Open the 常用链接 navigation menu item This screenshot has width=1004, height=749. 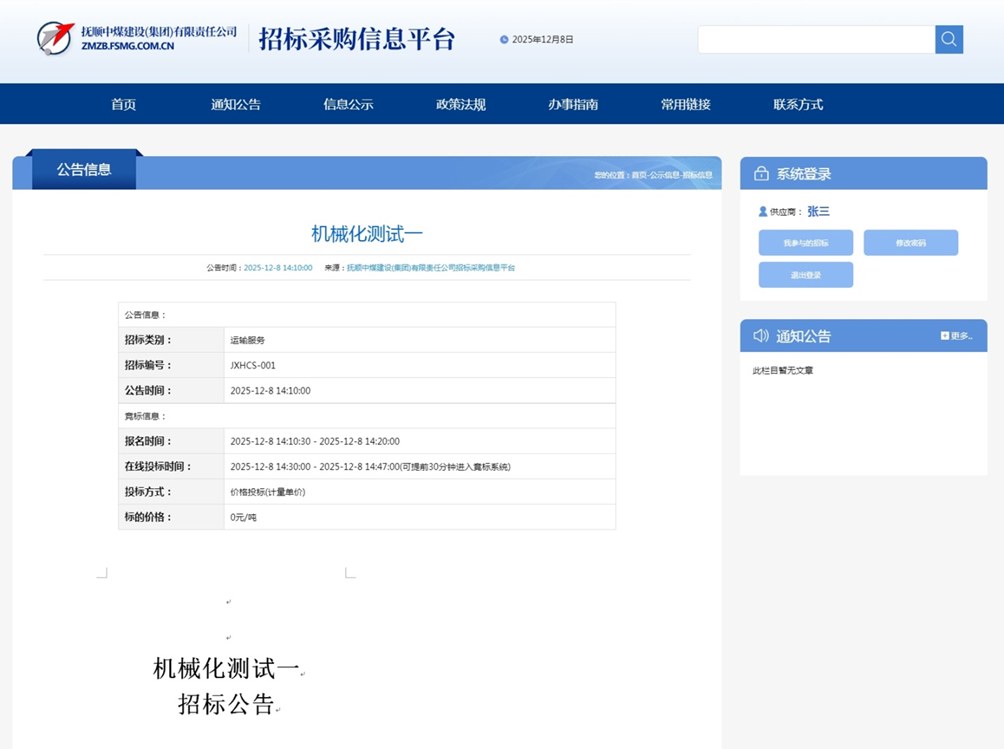coord(686,104)
